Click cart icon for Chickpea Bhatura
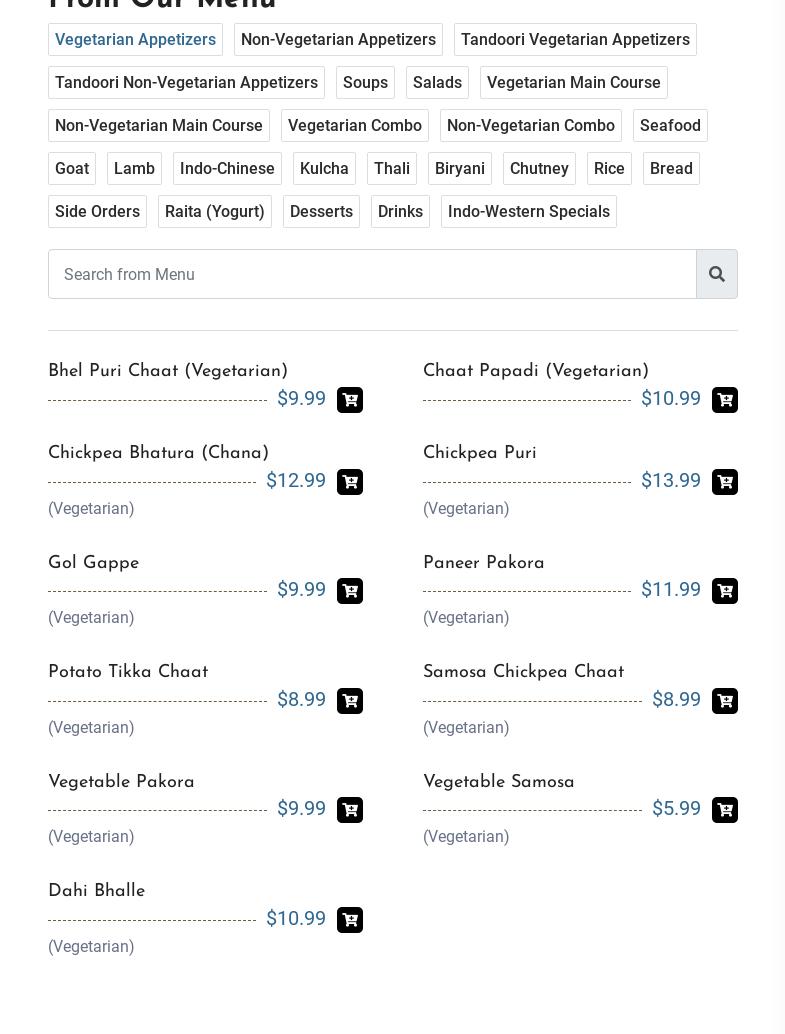This screenshot has width=785, height=1034. [x=350, y=482]
